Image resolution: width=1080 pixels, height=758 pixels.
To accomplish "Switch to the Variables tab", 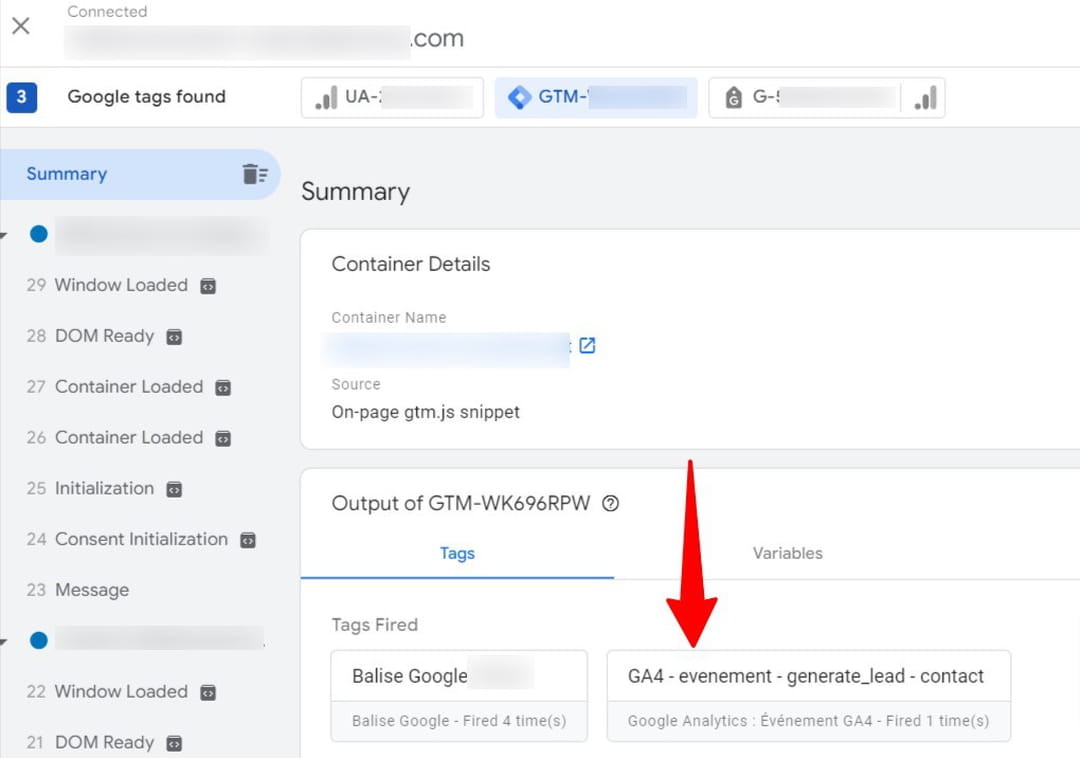I will click(787, 554).
